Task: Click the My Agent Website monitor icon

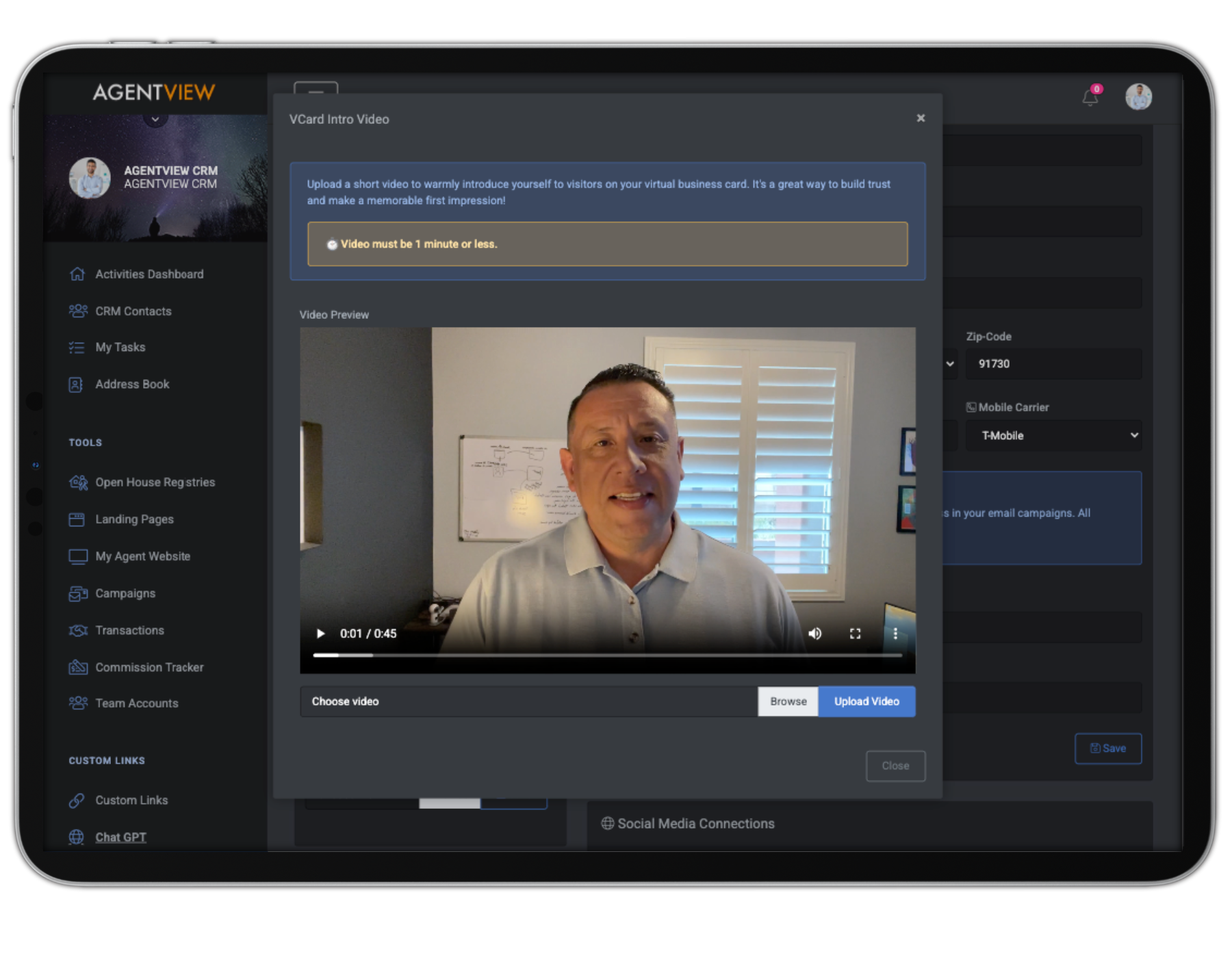Action: coord(78,556)
